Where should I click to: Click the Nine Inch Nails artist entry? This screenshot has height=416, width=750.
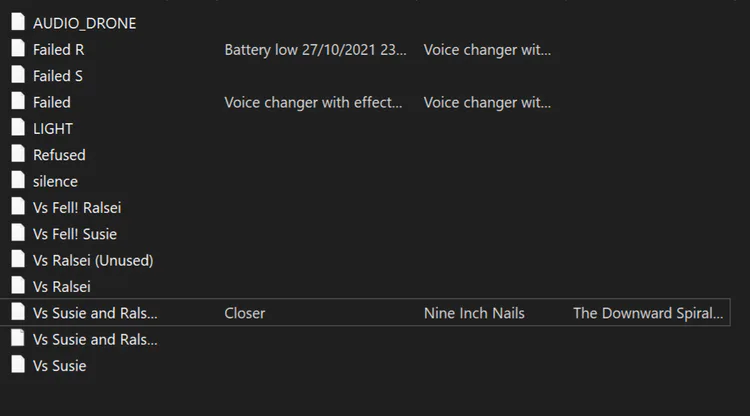[x=474, y=313]
